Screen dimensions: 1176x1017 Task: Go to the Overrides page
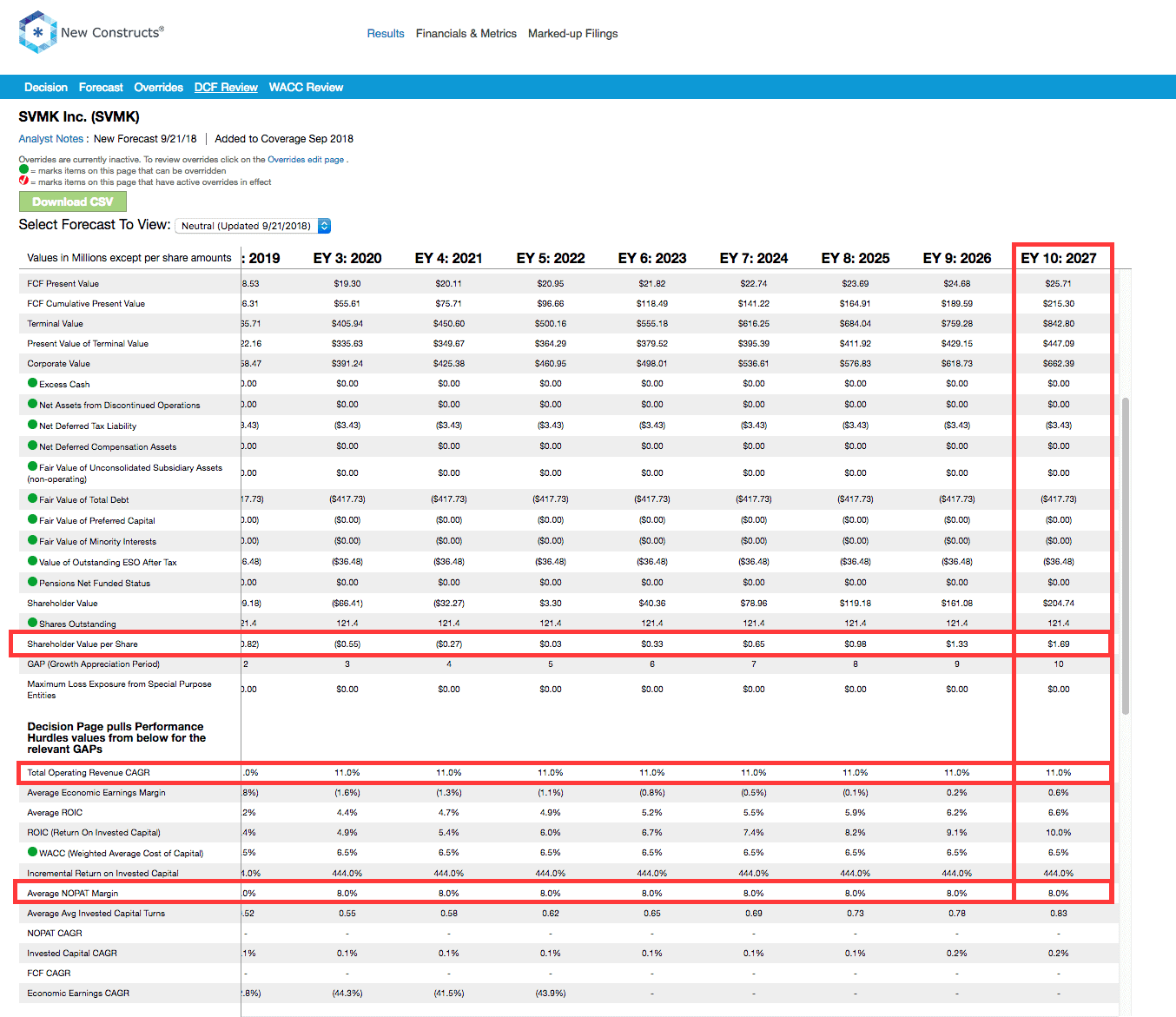pyautogui.click(x=159, y=88)
